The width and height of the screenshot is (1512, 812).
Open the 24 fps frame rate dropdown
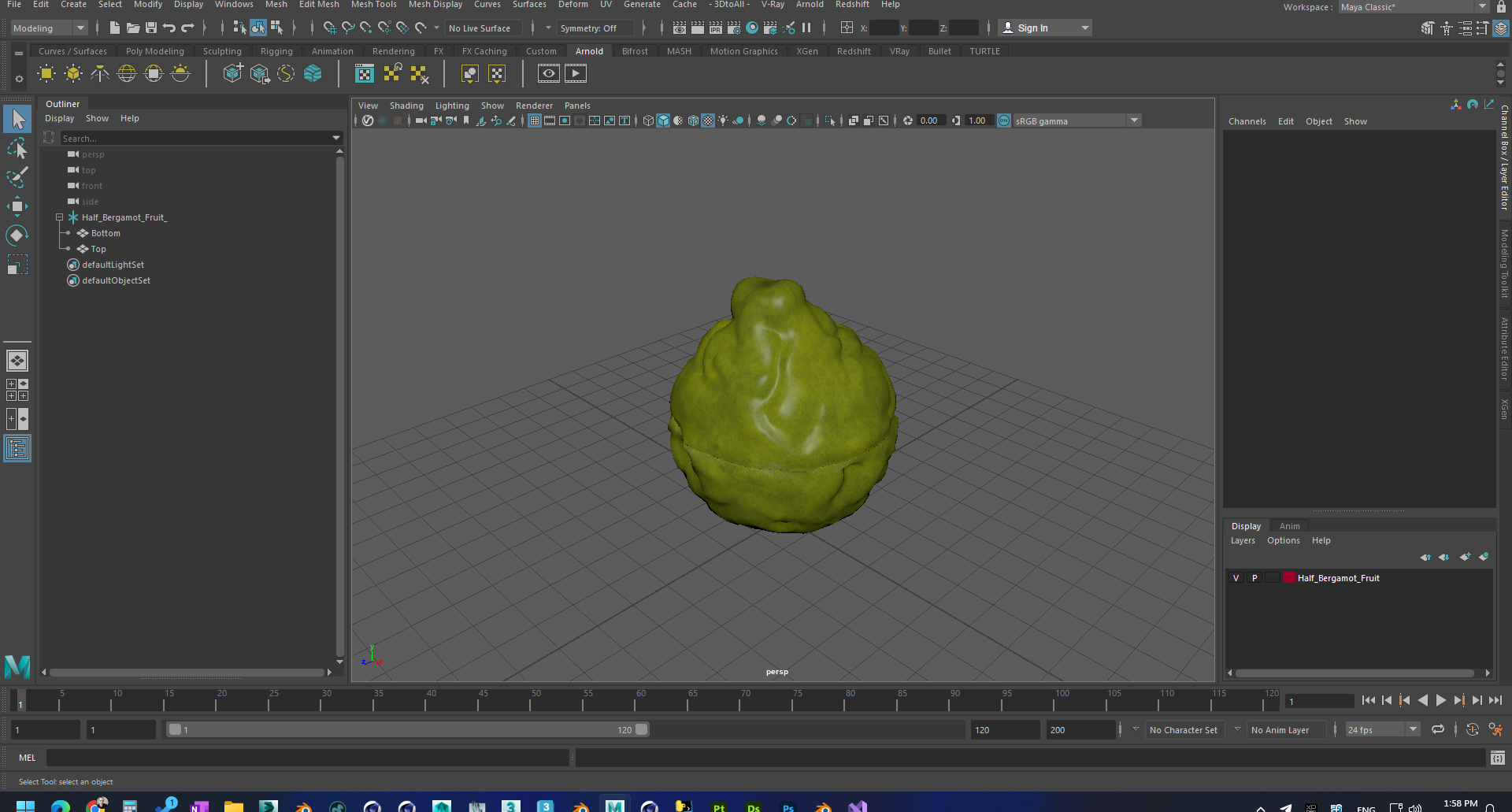click(1382, 730)
